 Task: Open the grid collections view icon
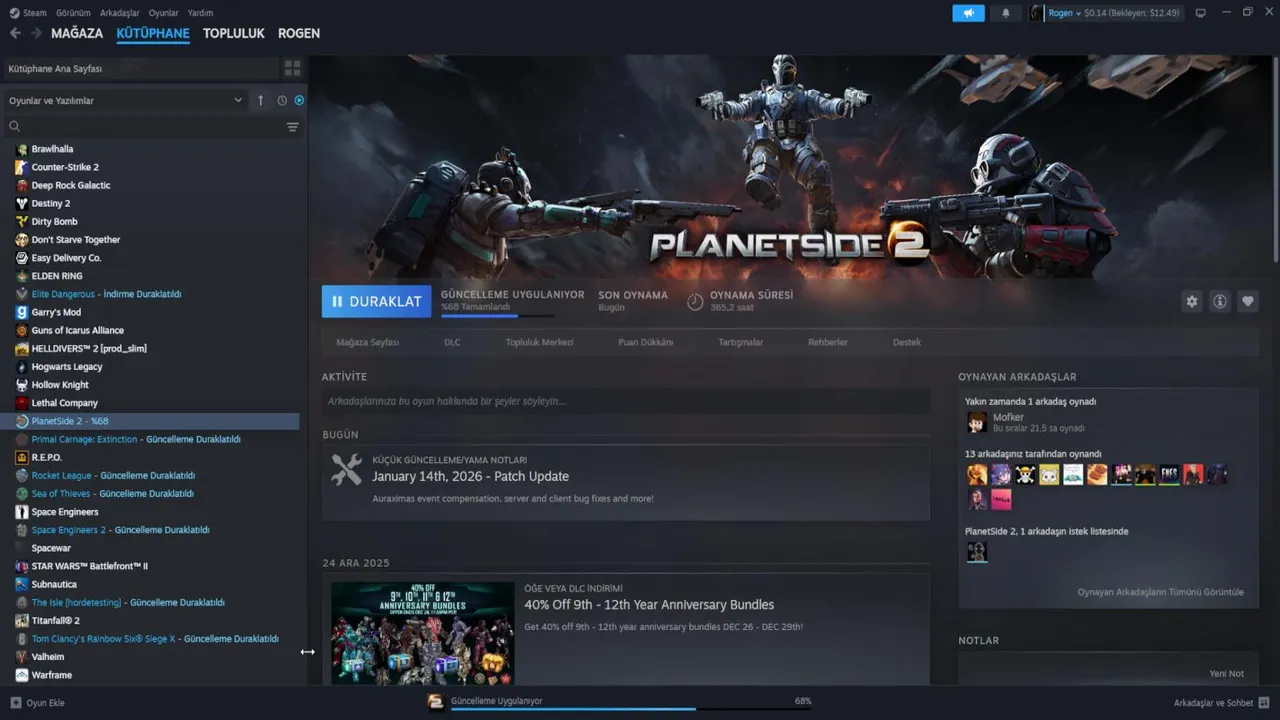coord(292,68)
